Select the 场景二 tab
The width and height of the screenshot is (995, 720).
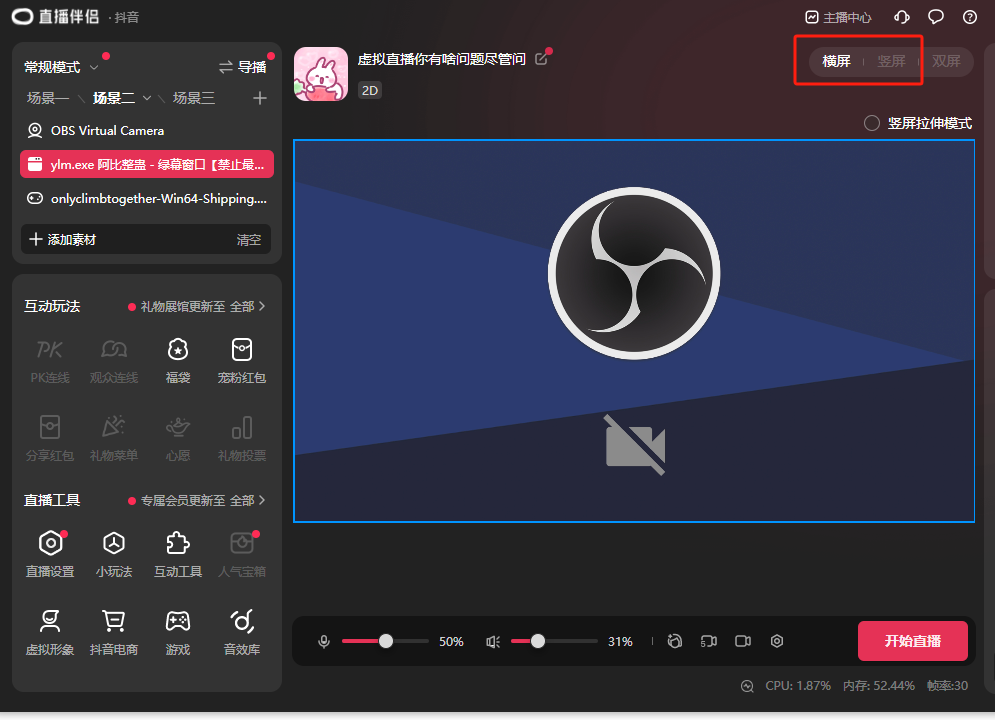[114, 98]
